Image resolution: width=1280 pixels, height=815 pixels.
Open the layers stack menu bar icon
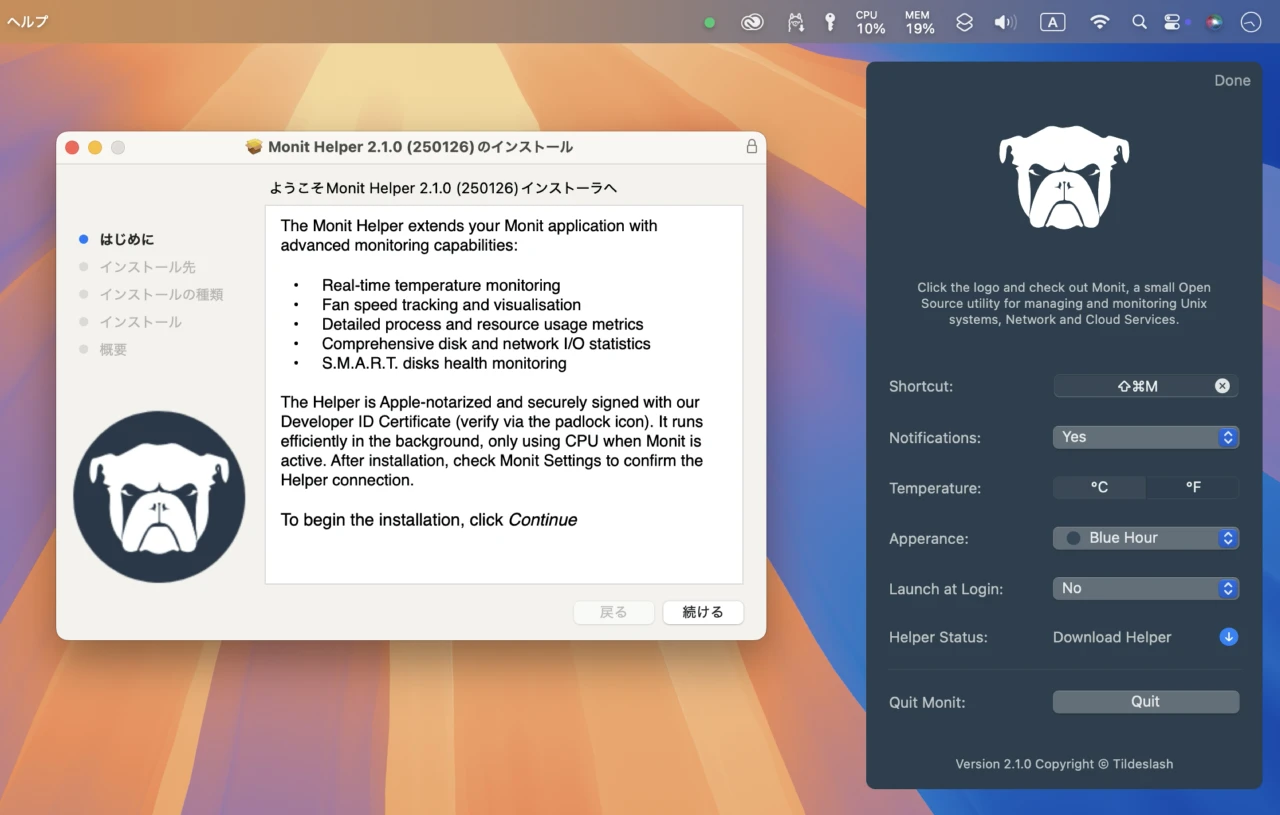[x=964, y=22]
